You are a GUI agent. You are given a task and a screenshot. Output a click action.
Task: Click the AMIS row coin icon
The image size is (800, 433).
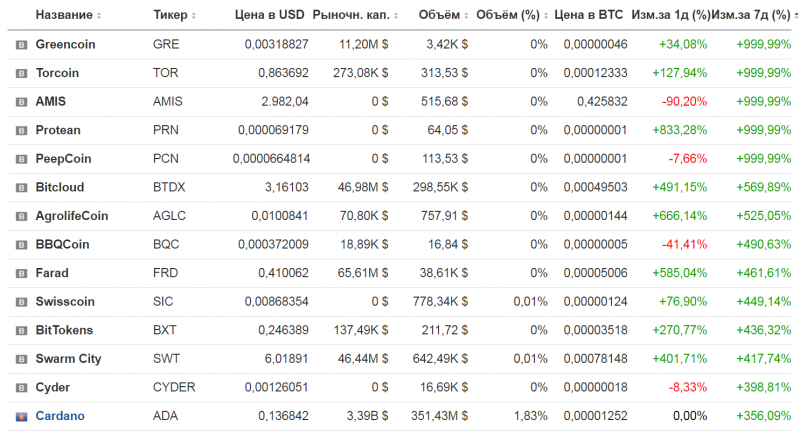pyautogui.click(x=21, y=102)
